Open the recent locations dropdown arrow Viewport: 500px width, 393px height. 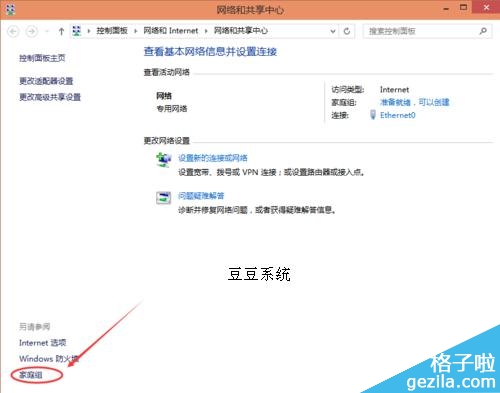[x=47, y=31]
